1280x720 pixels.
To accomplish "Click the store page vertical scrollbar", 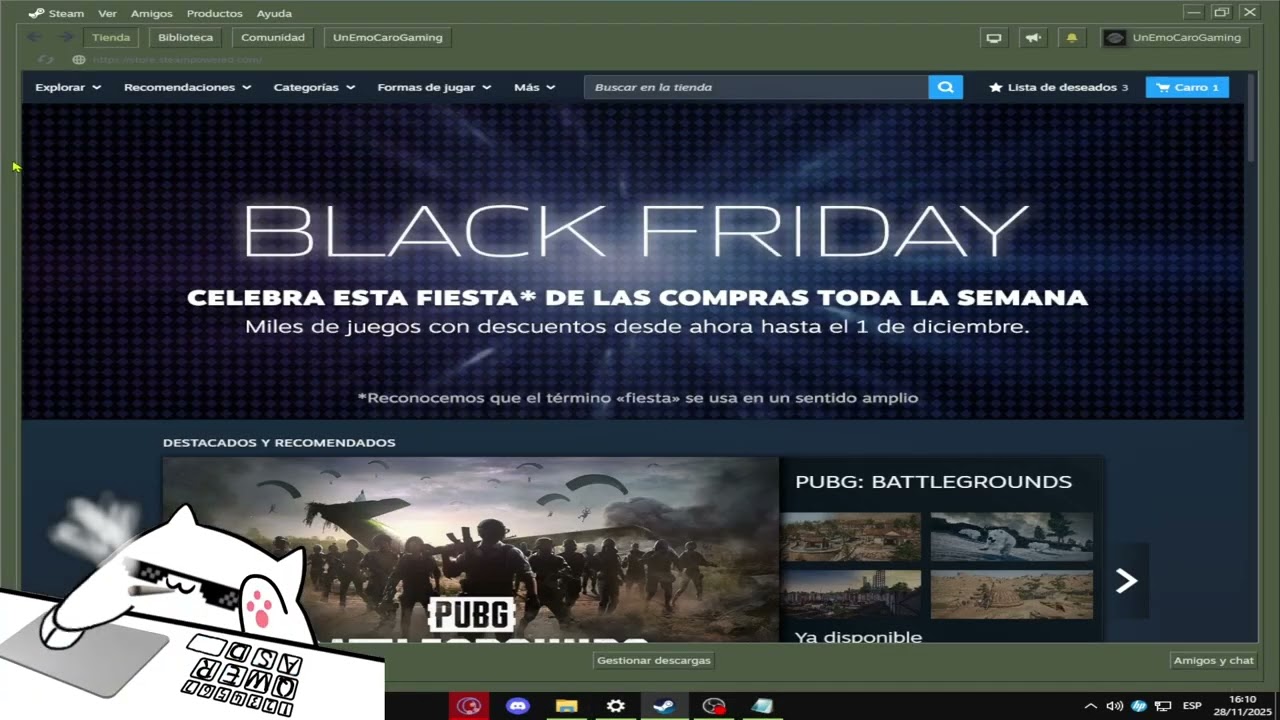I will [x=1251, y=118].
